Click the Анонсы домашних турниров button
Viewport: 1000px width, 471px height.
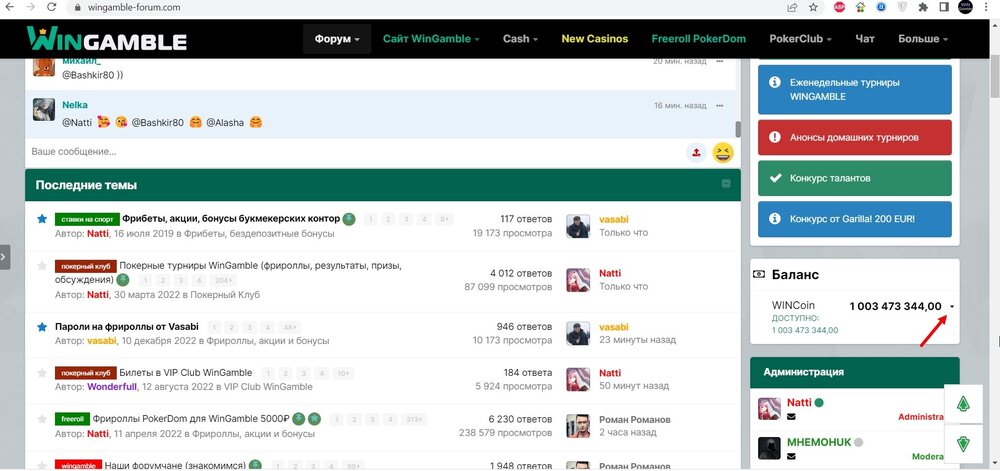(855, 137)
